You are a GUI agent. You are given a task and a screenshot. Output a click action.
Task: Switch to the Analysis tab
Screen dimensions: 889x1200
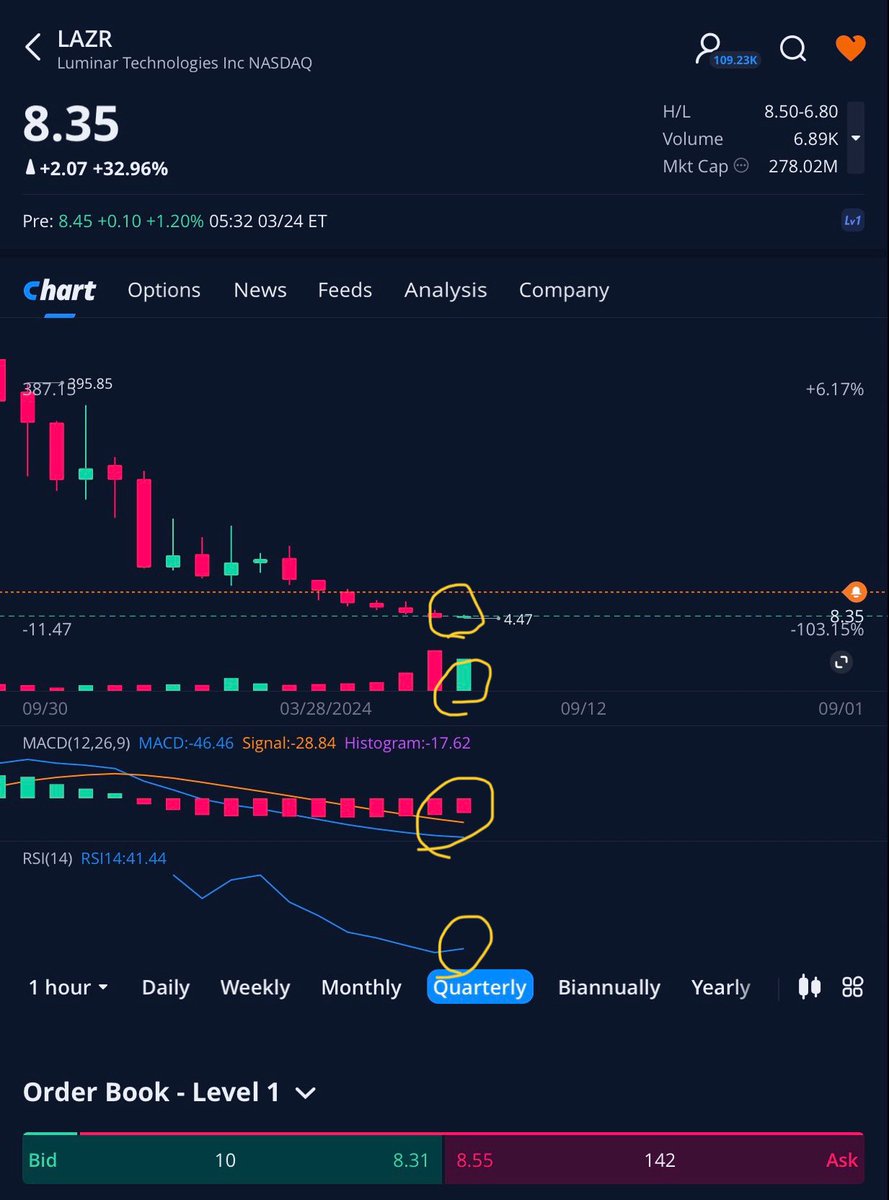pos(445,290)
